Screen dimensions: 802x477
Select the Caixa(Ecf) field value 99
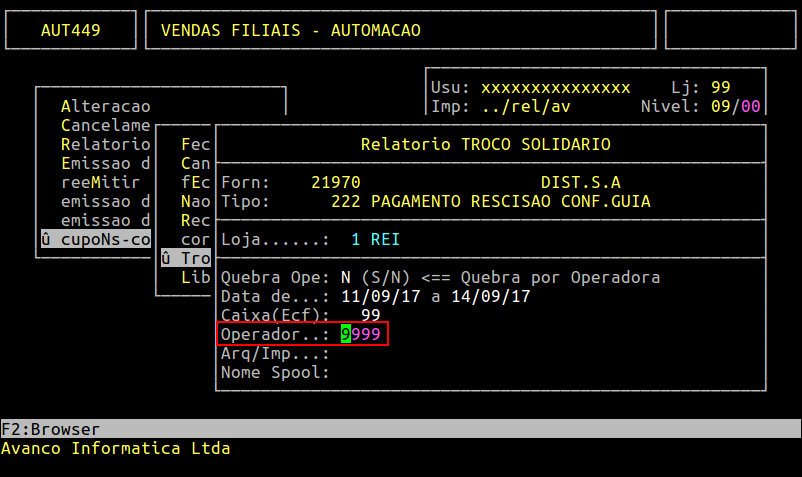click(370, 315)
